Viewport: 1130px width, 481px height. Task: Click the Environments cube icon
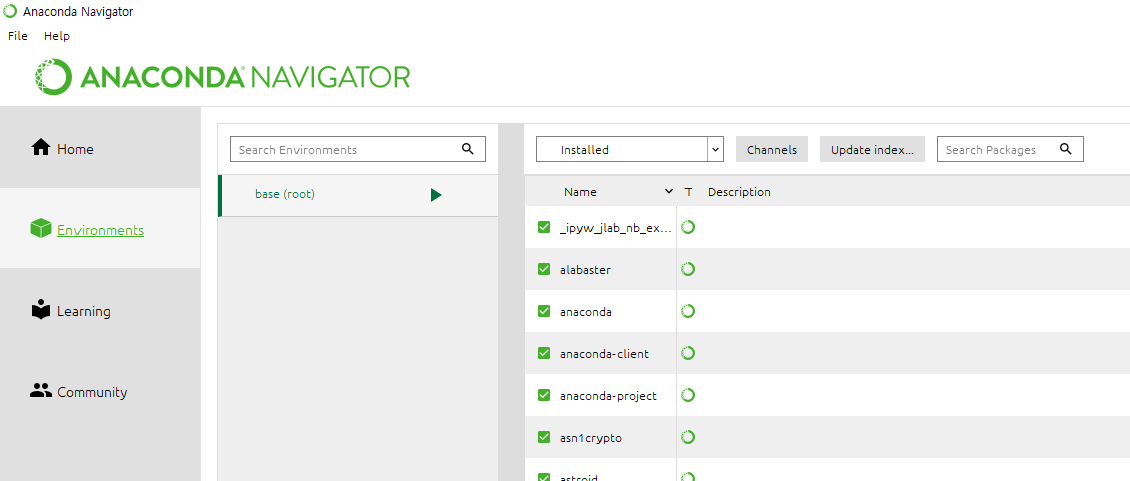40,229
